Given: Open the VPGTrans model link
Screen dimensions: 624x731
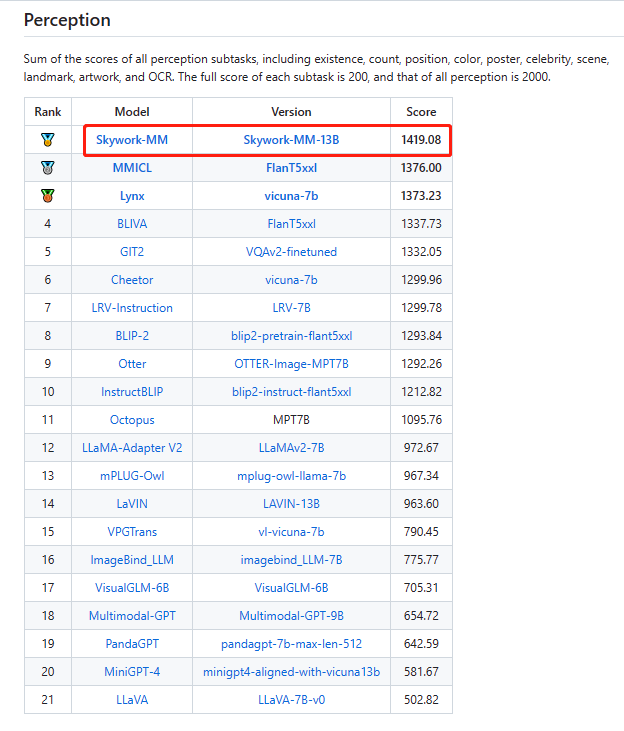Looking at the screenshot, I should point(132,531).
